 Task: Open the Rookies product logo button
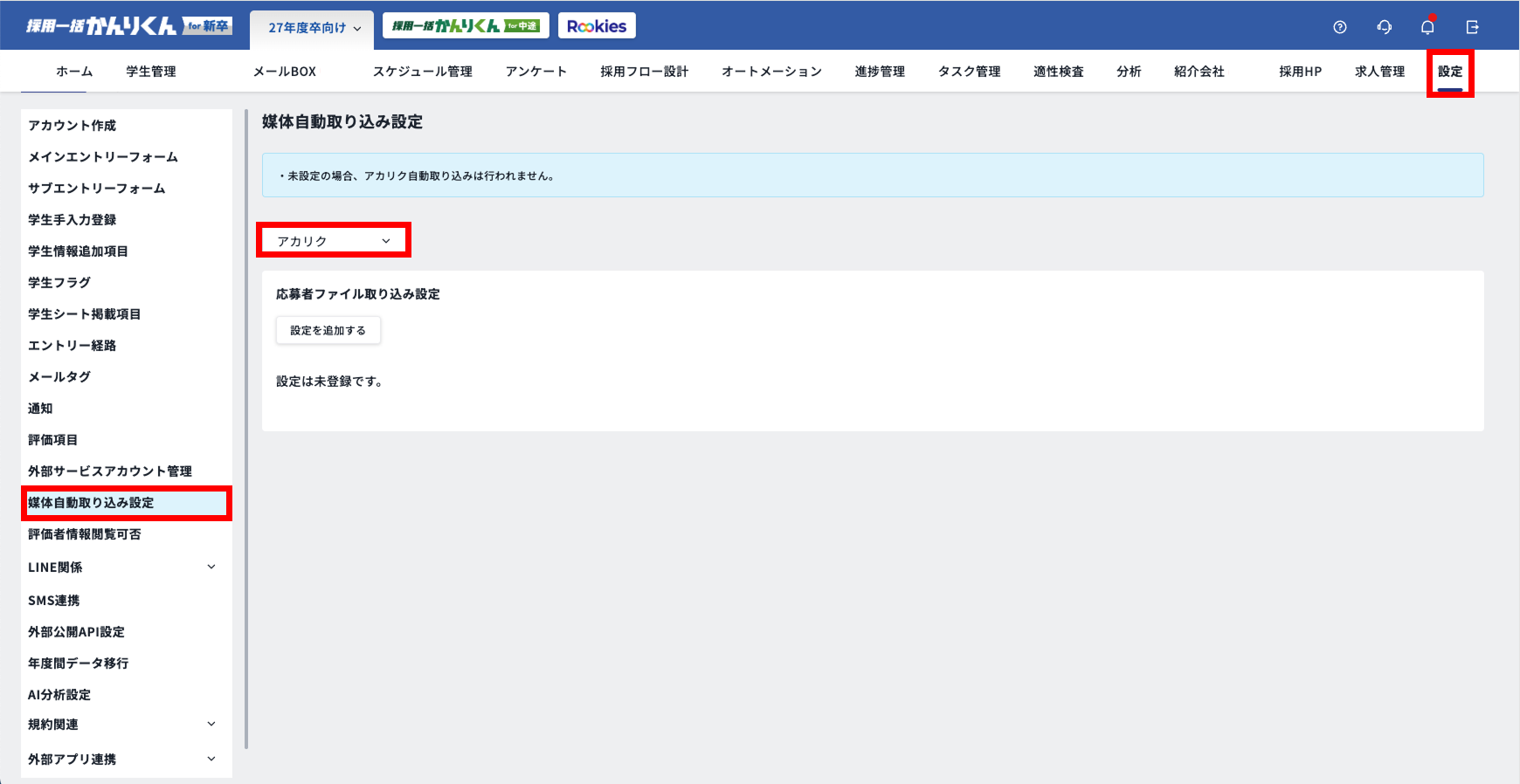[x=597, y=26]
